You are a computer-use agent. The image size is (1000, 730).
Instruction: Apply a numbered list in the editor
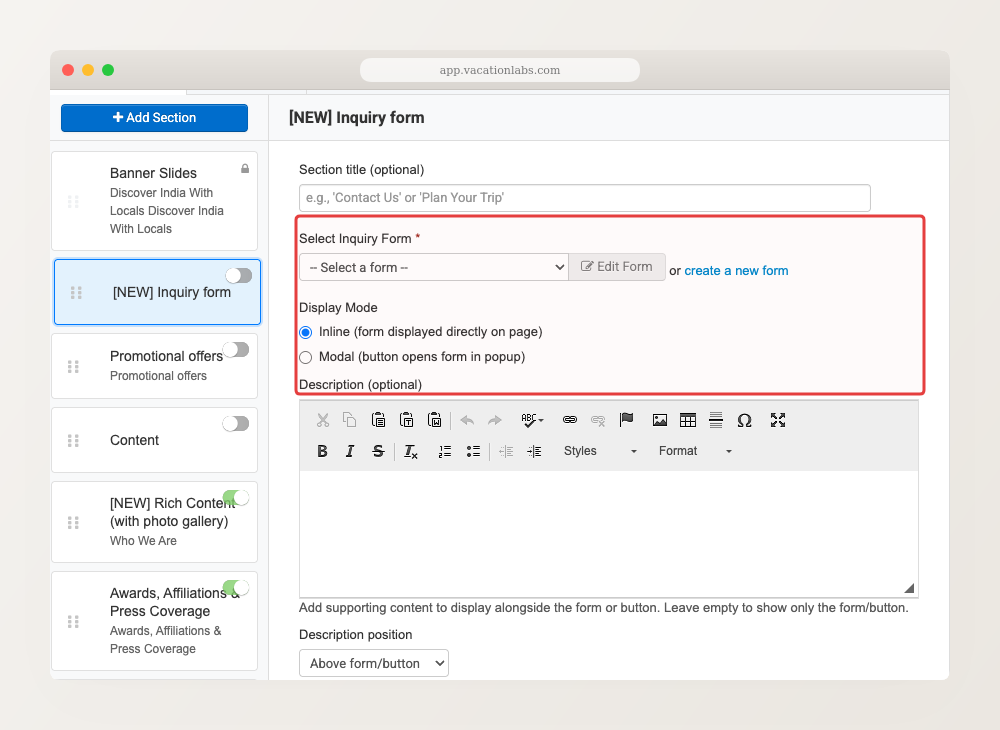click(x=444, y=451)
